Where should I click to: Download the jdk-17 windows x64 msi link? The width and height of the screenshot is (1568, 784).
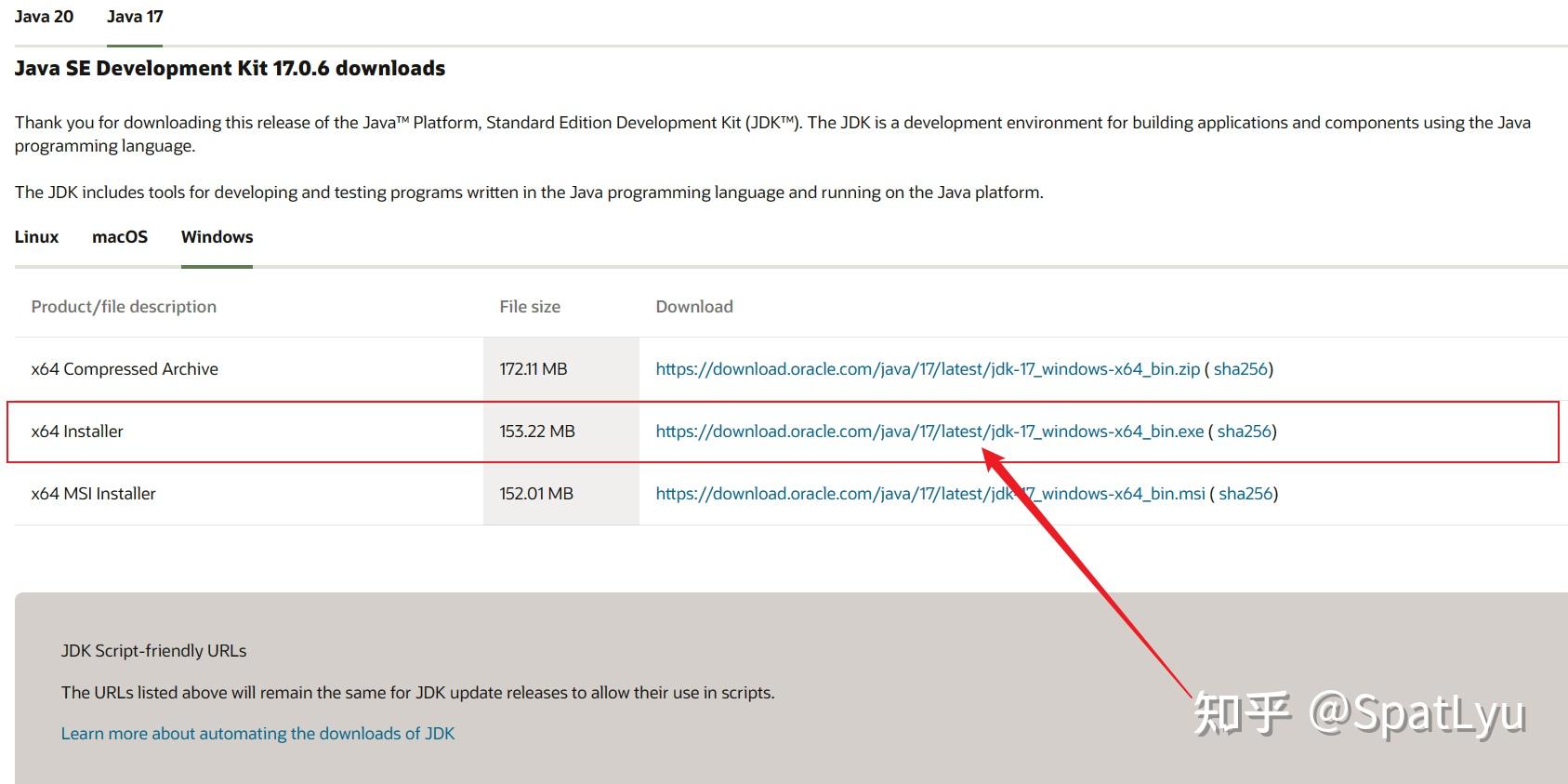pos(930,494)
